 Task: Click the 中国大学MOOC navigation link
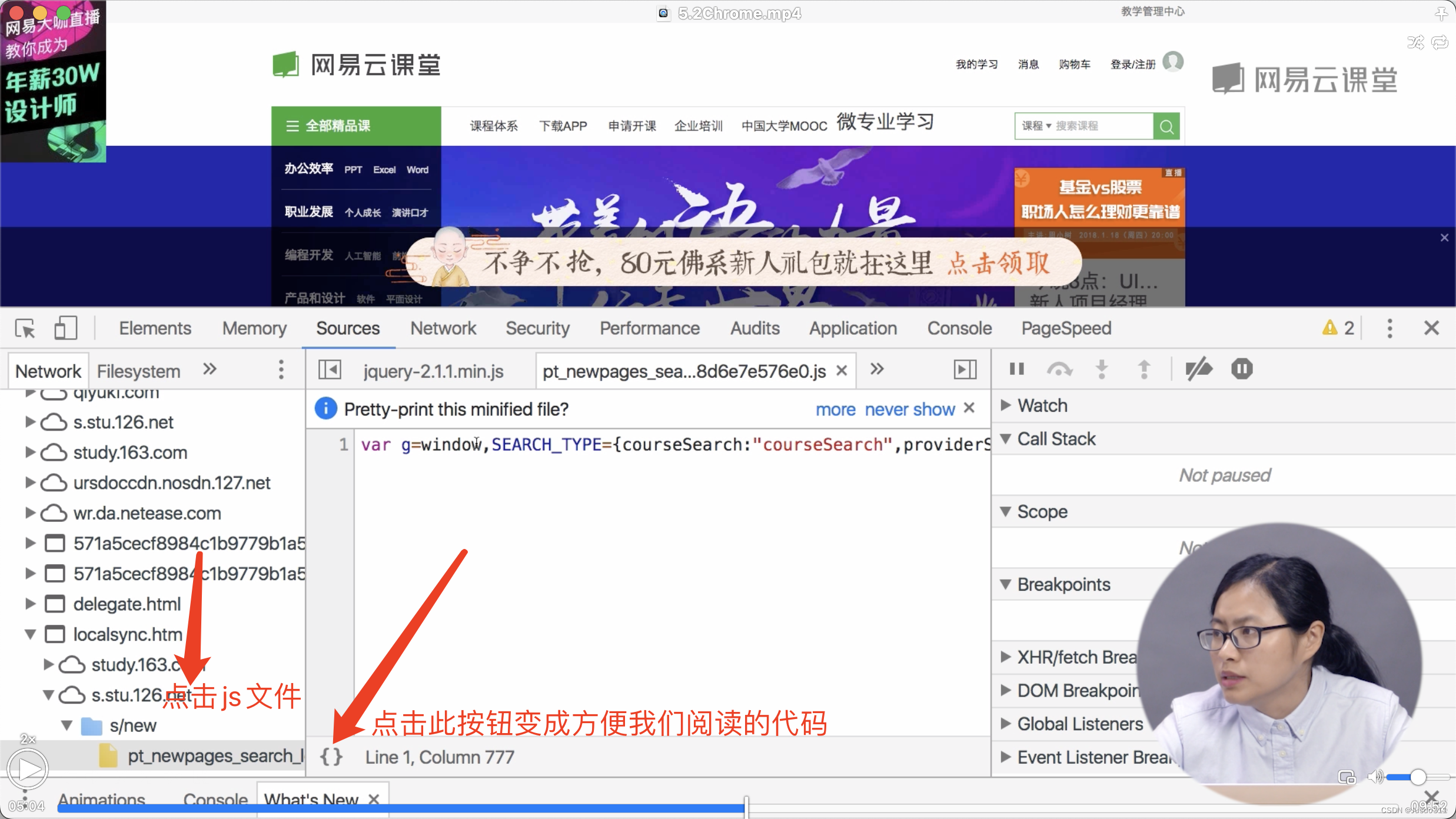pyautogui.click(x=784, y=126)
